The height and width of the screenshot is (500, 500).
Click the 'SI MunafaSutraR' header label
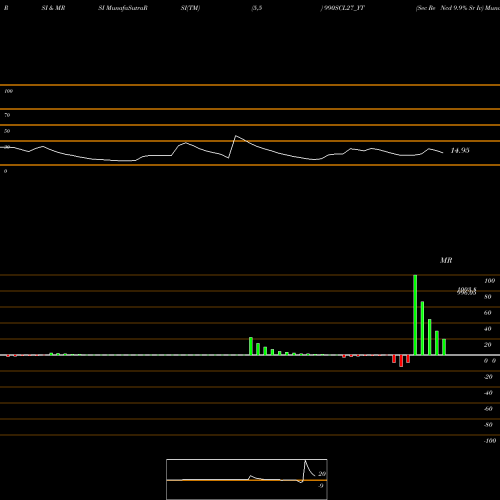tap(123, 8)
